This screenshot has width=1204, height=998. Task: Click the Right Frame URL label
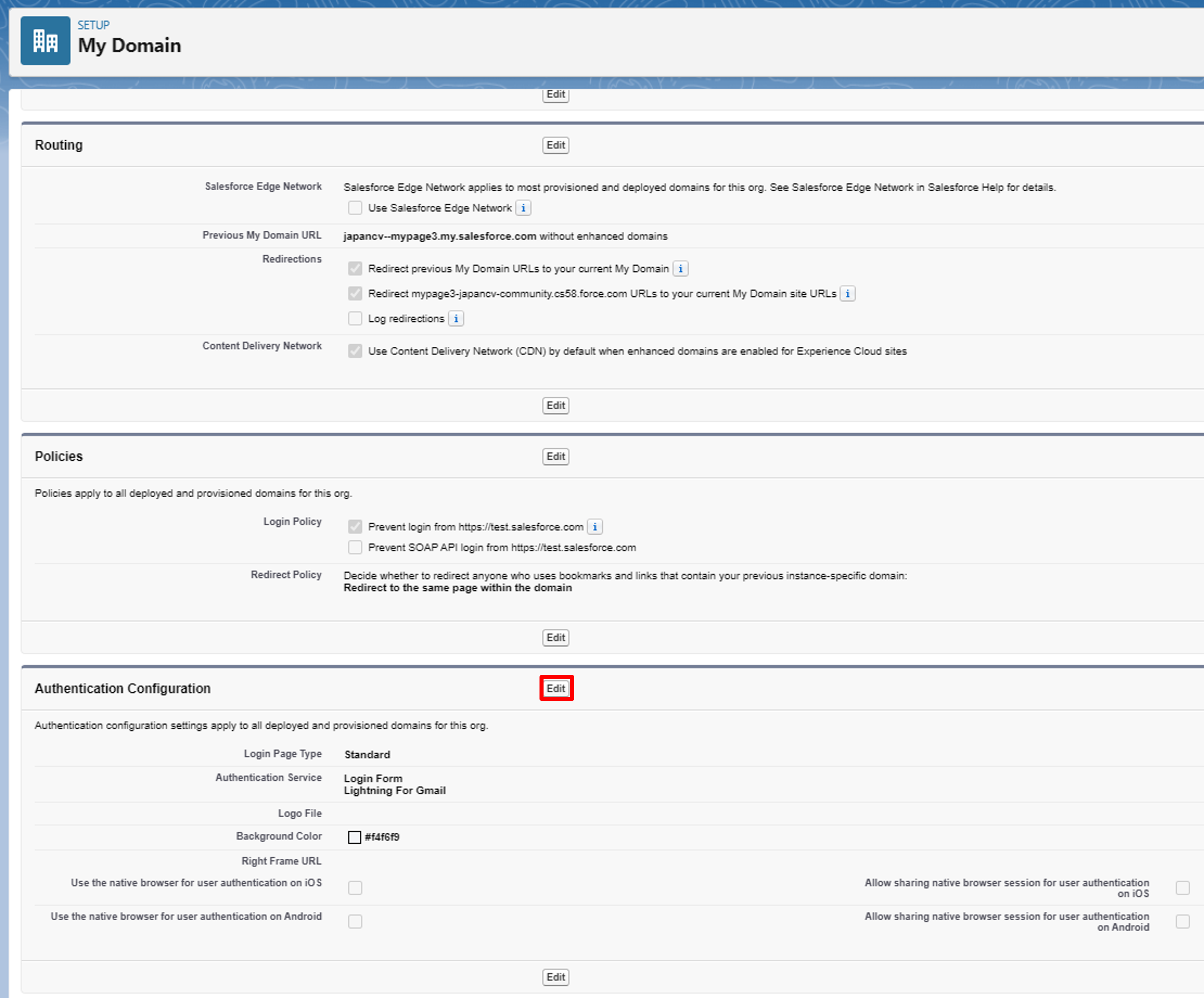click(x=281, y=861)
